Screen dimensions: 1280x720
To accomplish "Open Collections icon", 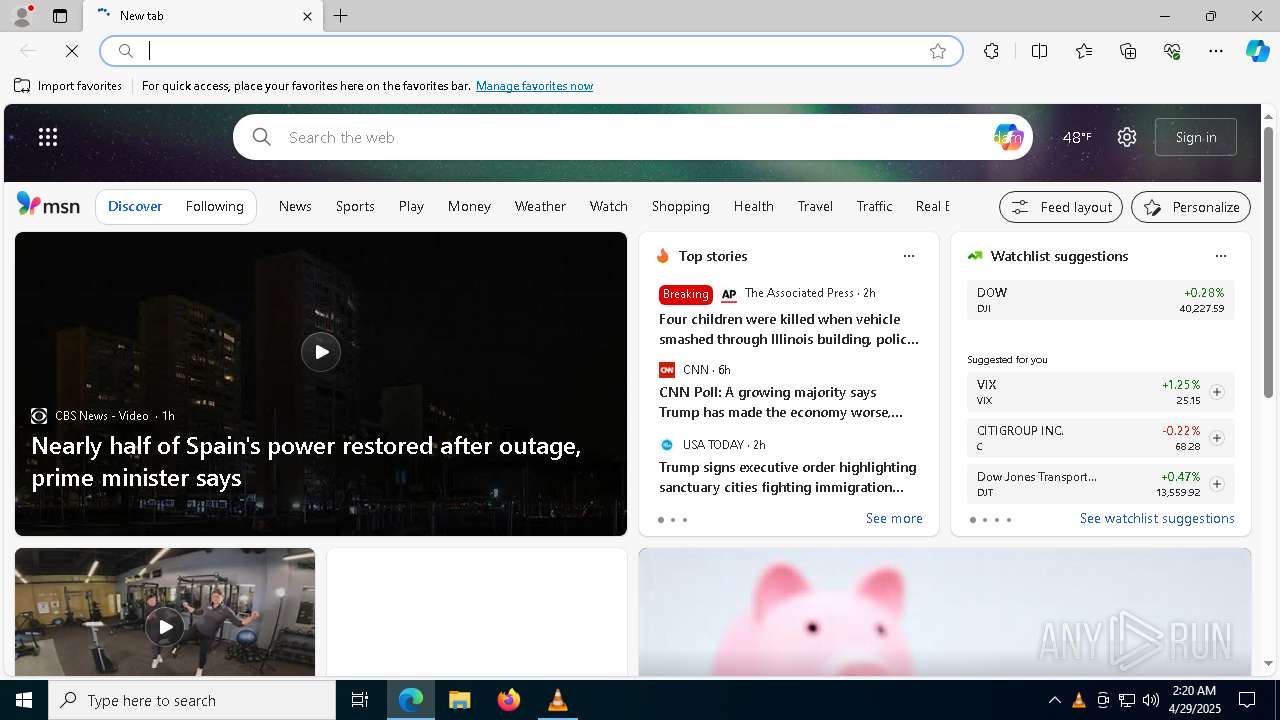I will [x=1128, y=51].
